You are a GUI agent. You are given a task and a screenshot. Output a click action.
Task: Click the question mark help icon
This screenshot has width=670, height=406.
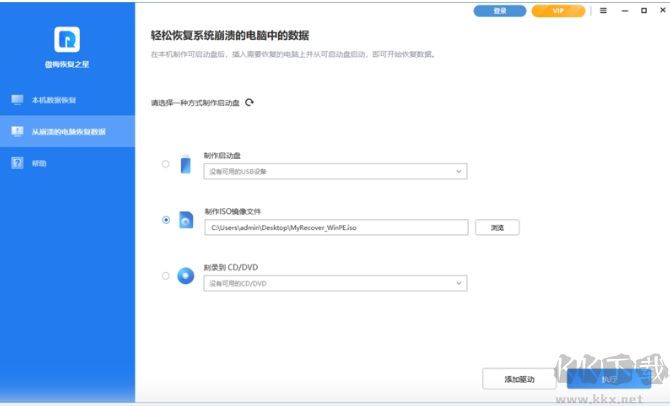(x=18, y=163)
